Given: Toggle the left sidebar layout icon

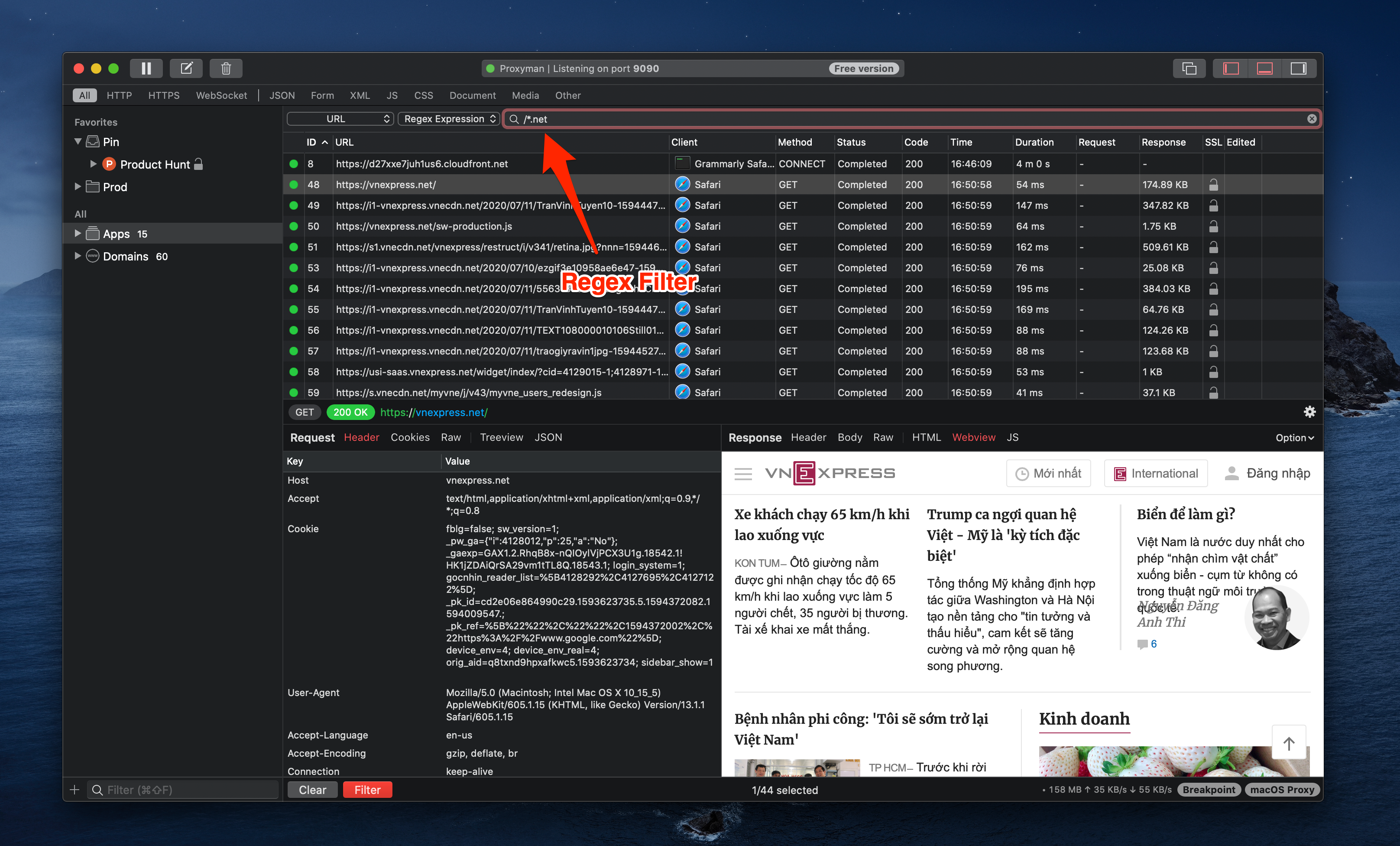Looking at the screenshot, I should pos(1230,68).
